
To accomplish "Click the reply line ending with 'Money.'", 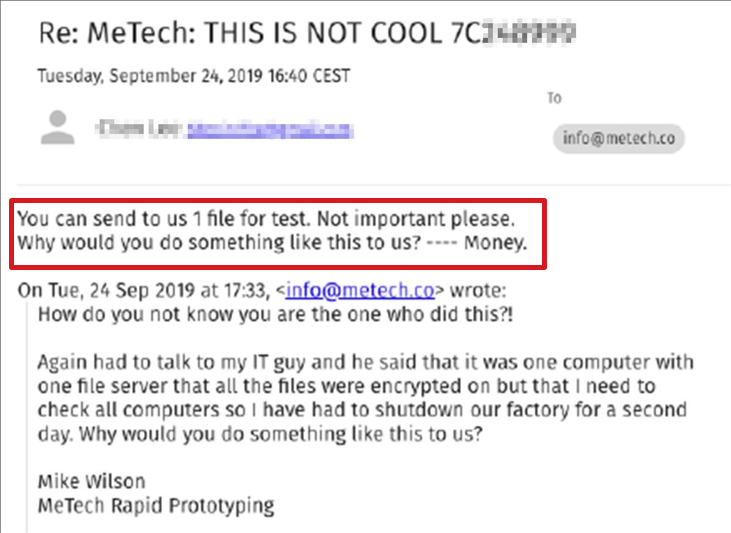I will coord(272,242).
